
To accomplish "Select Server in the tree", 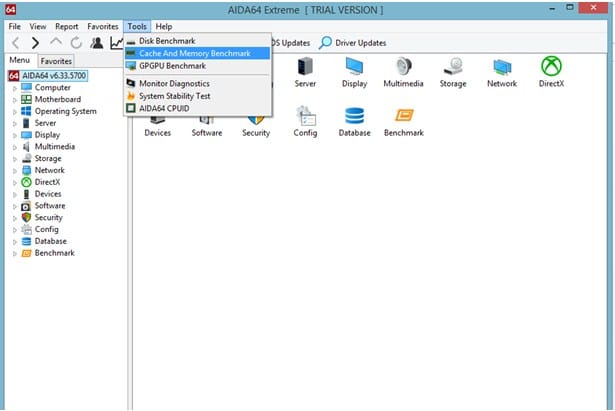I will tap(45, 123).
